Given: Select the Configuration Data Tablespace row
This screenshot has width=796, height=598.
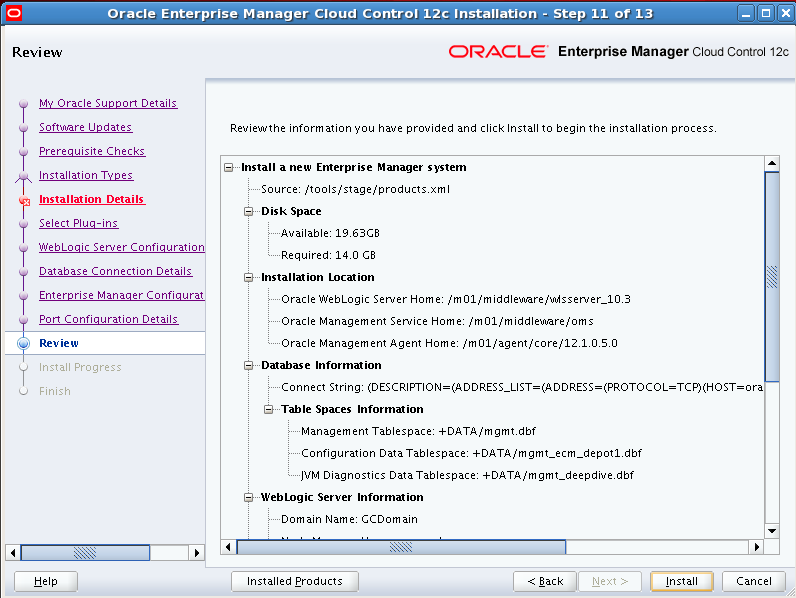Looking at the screenshot, I should [x=471, y=453].
